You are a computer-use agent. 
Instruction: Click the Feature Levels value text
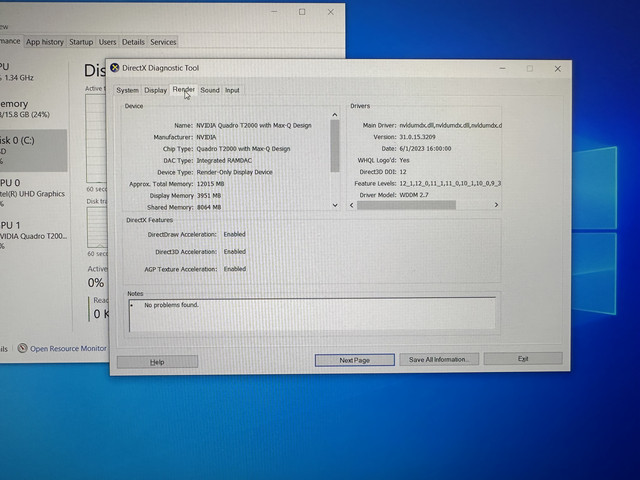tap(450, 183)
